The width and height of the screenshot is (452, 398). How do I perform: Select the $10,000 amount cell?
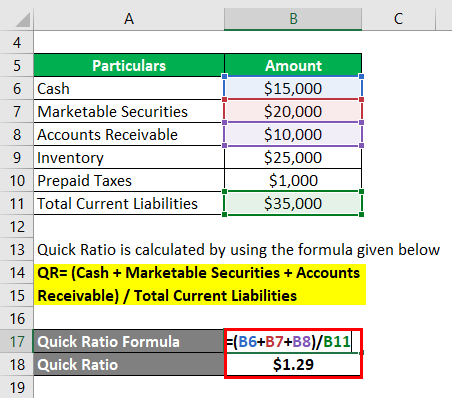coord(293,134)
